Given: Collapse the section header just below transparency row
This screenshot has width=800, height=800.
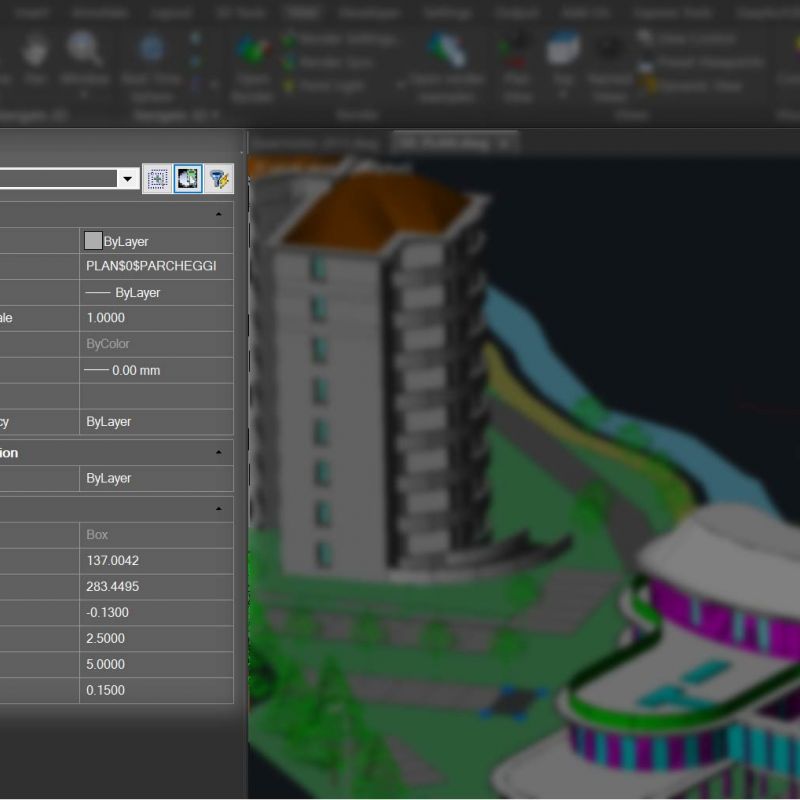Looking at the screenshot, I should (x=218, y=453).
